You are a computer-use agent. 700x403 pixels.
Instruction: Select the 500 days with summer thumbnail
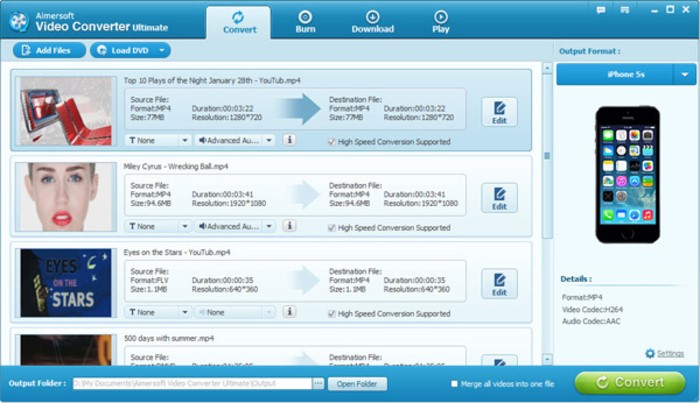[x=66, y=350]
